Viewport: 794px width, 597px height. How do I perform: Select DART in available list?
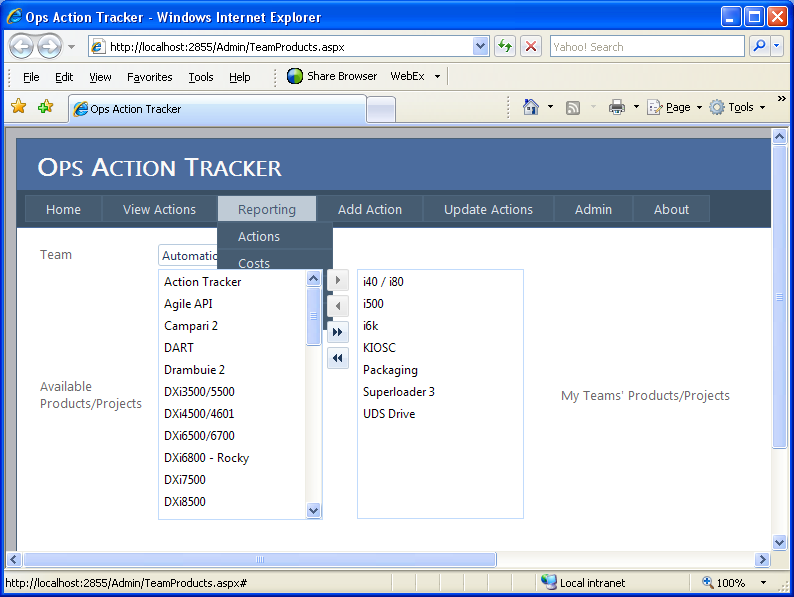pyautogui.click(x=233, y=348)
